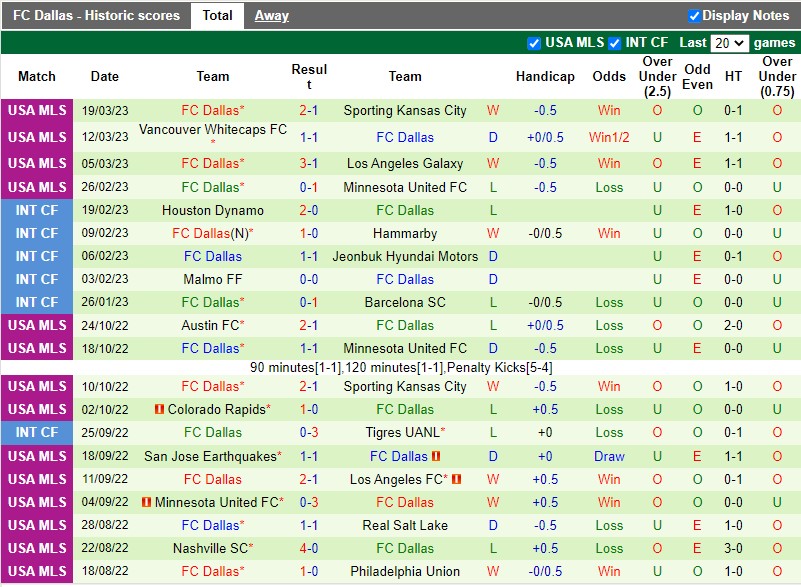Click red card icon beside FC Dallas on 18/09/22
This screenshot has width=801, height=587.
(x=436, y=456)
